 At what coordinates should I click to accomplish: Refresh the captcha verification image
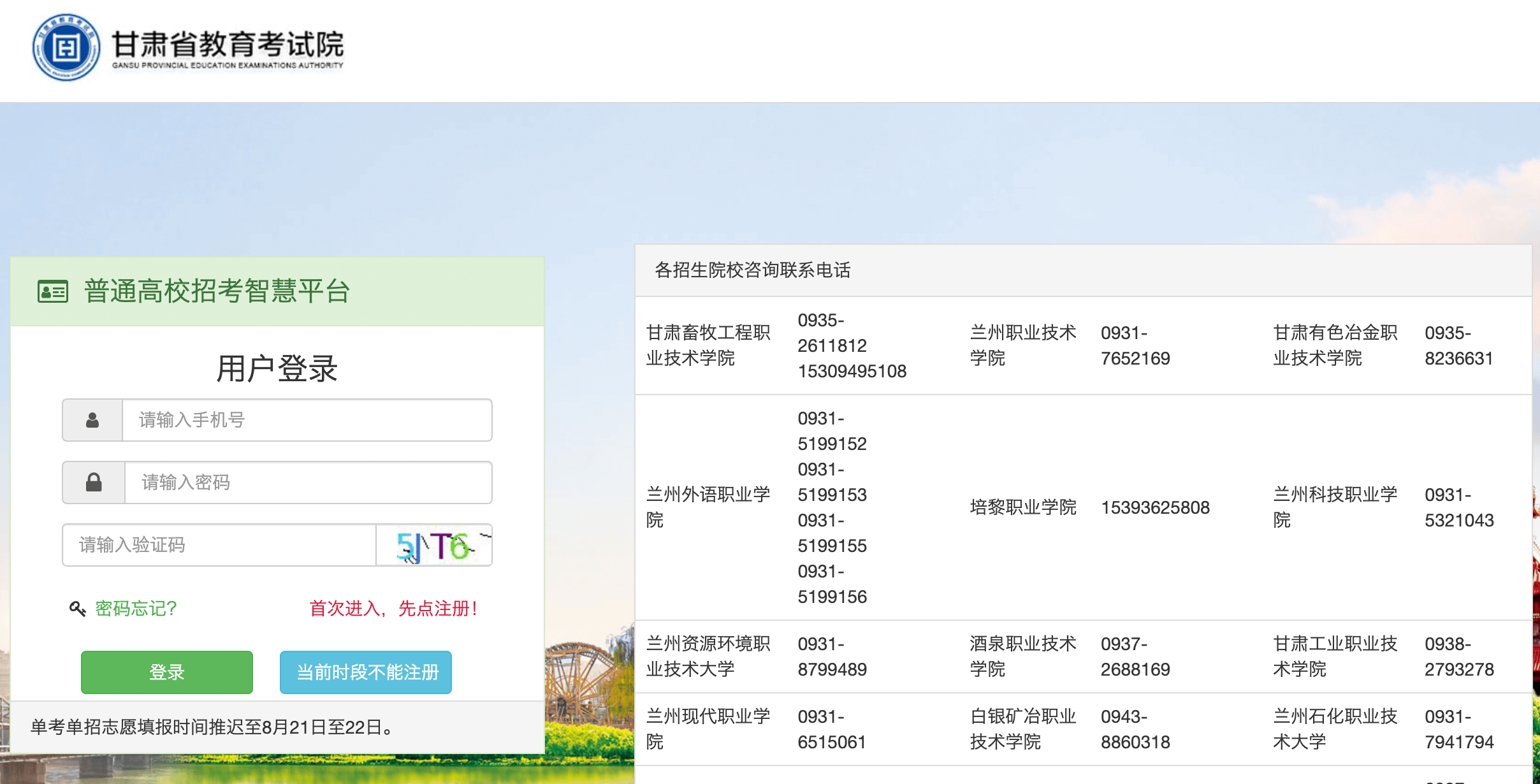pos(434,546)
